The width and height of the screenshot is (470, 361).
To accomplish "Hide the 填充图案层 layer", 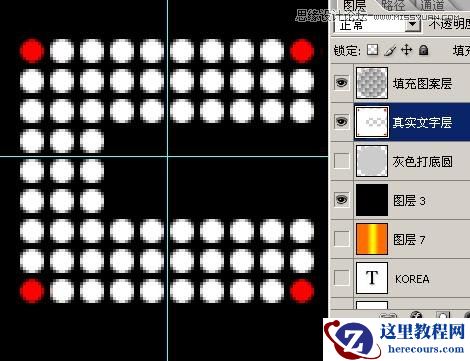I will (342, 82).
